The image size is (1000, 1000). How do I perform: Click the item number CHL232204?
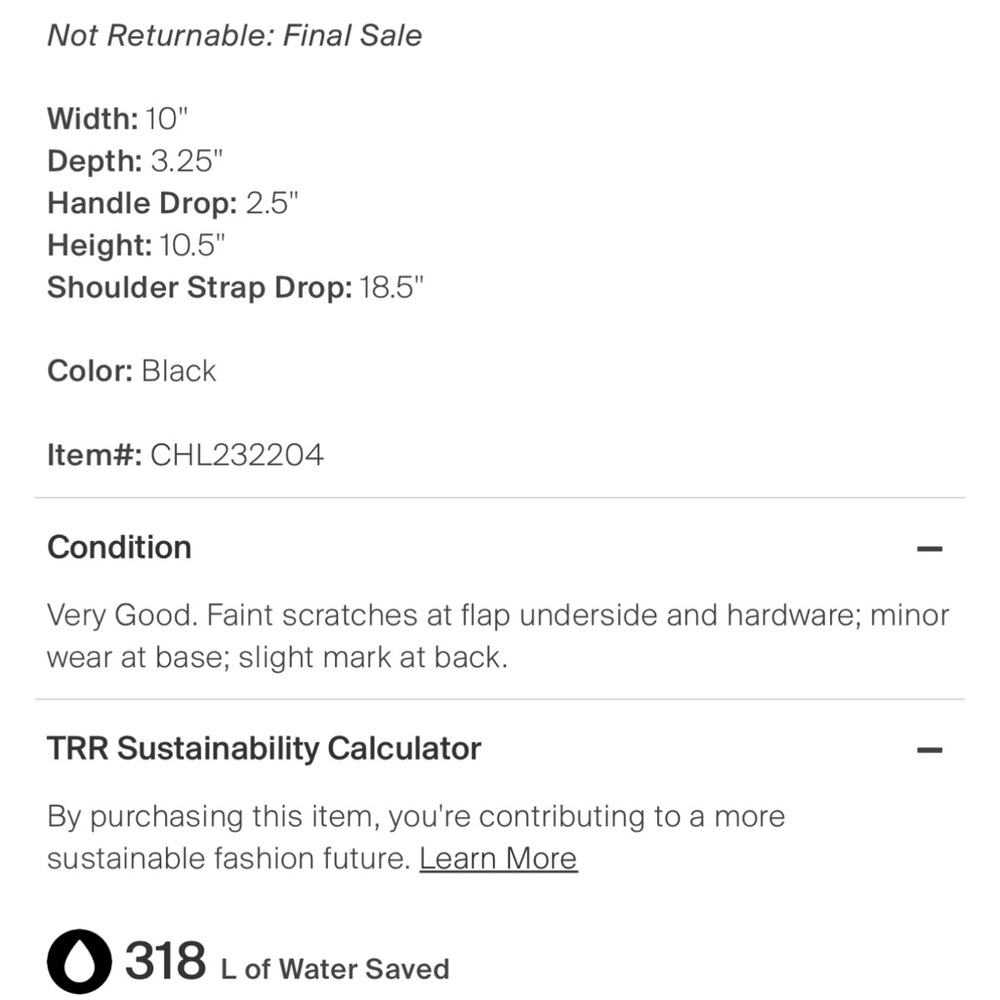click(x=237, y=455)
